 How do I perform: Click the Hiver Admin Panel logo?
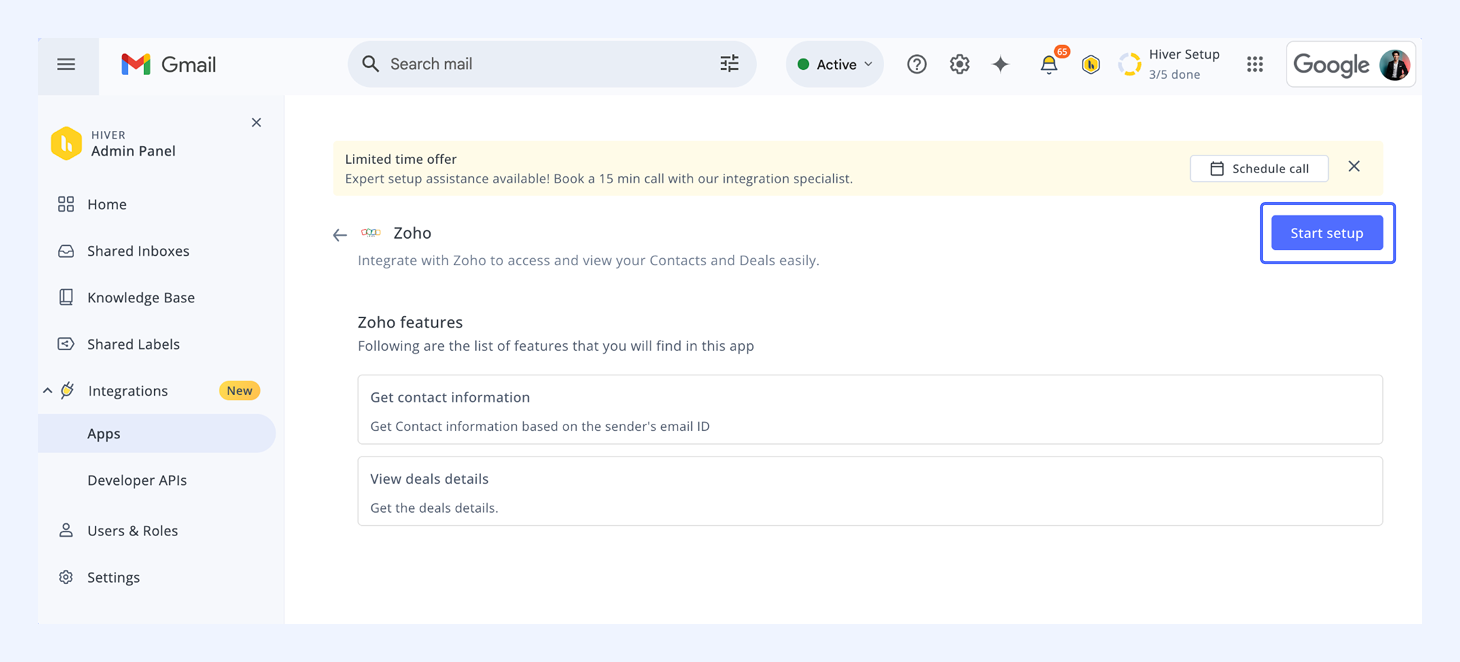coord(66,143)
